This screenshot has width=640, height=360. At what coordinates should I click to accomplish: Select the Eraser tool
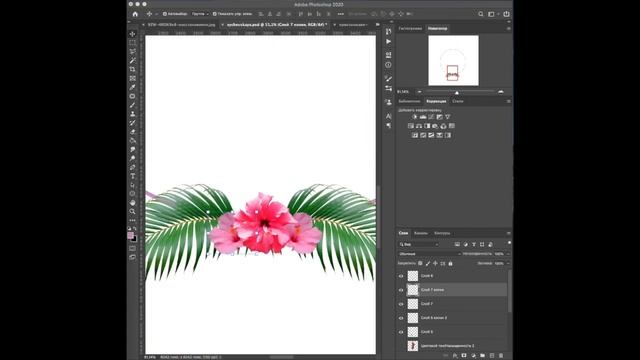[132, 132]
